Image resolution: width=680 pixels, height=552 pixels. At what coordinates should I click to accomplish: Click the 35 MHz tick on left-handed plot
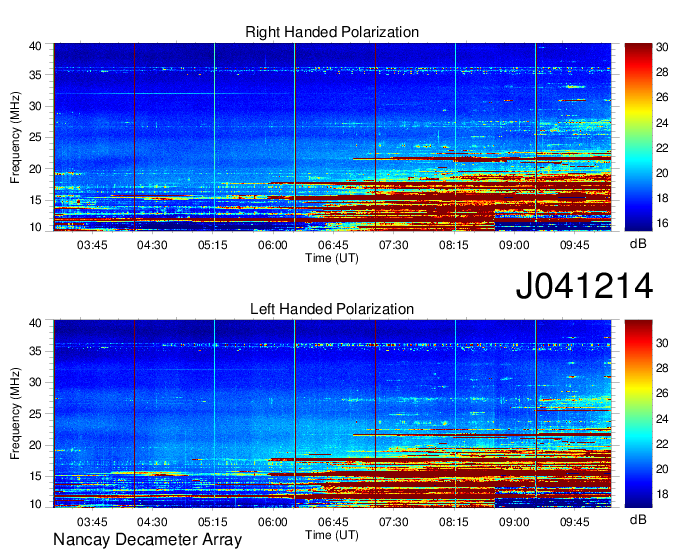(35, 351)
